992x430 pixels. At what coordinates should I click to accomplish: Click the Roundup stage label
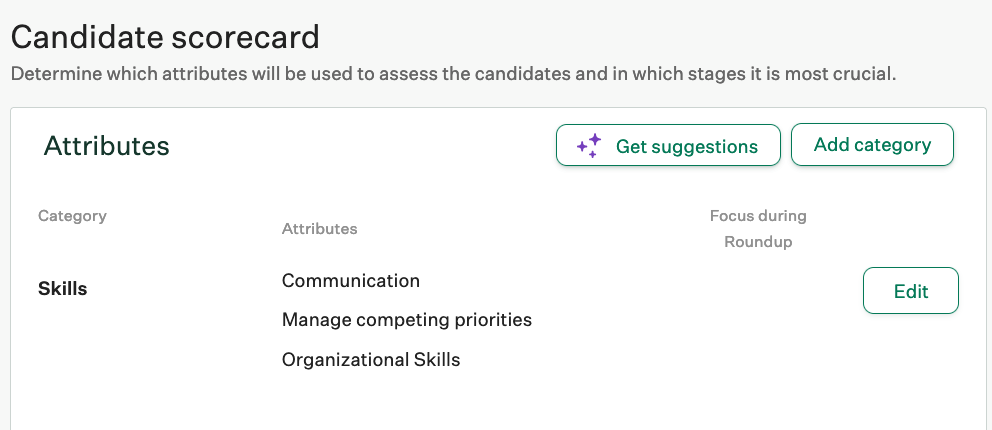(x=758, y=242)
